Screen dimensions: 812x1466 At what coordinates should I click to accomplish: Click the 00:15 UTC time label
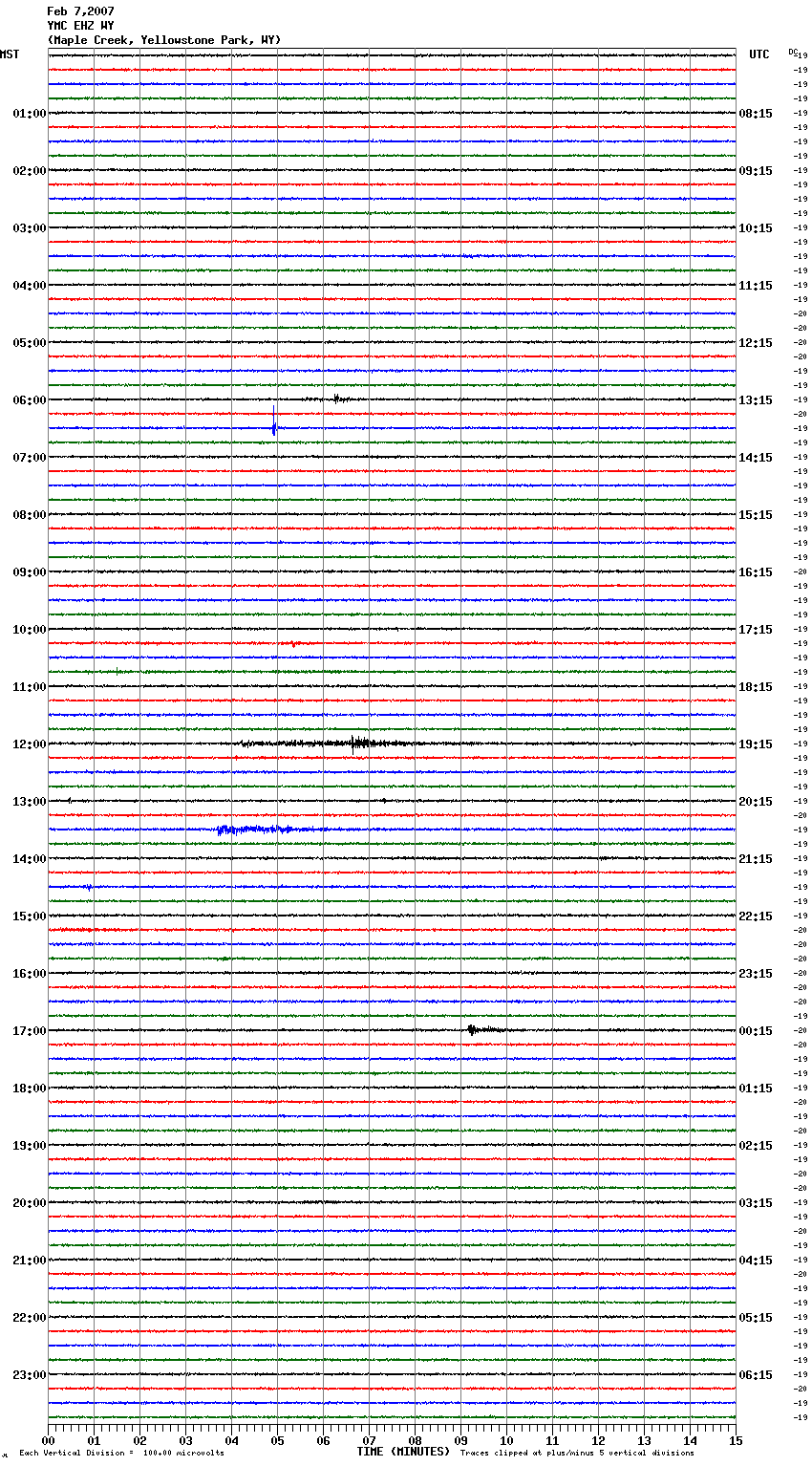coord(756,1031)
